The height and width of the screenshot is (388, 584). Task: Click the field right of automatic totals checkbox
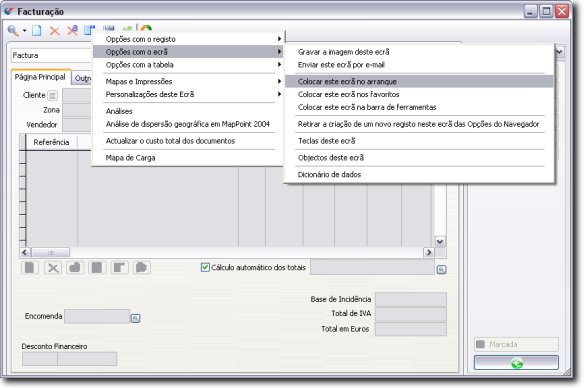372,267
